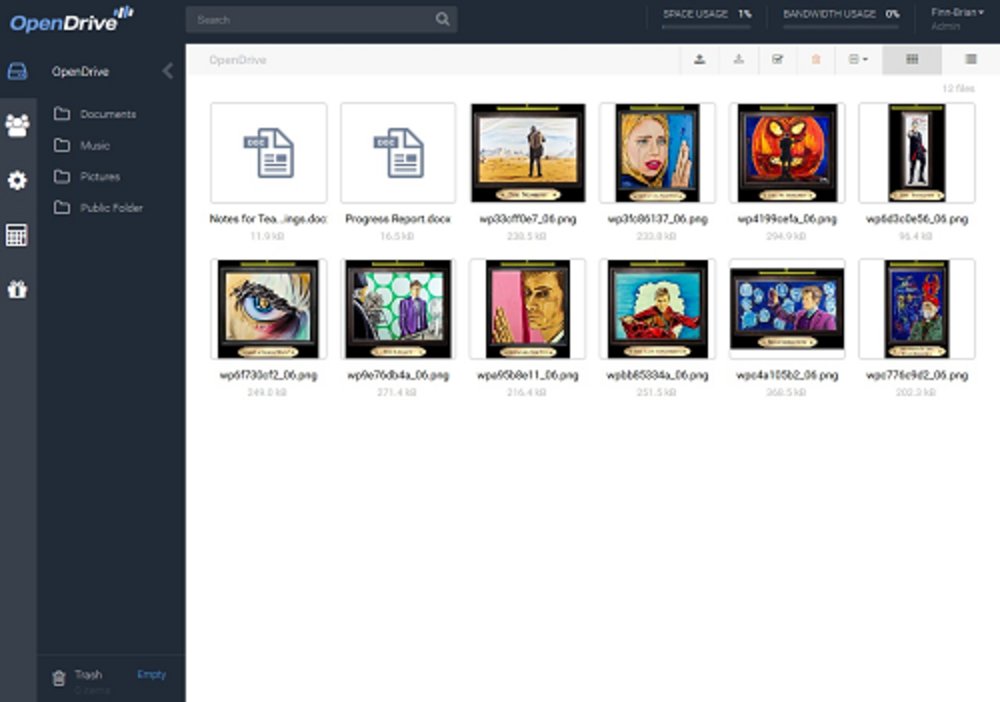Open the red hat bearded figure thumbnail
This screenshot has width=1000, height=702.
pyautogui.click(x=916, y=309)
